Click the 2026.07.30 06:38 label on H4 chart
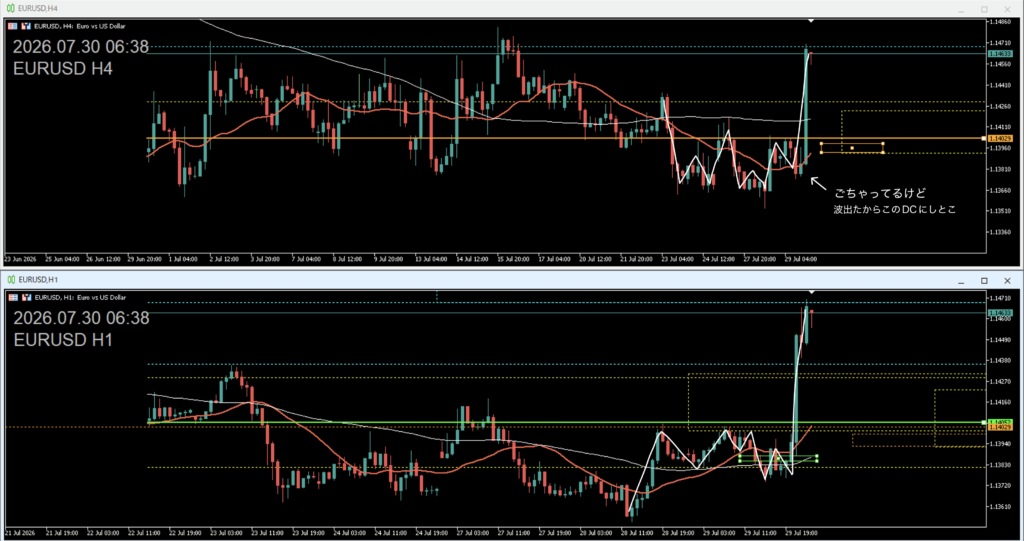This screenshot has width=1024, height=541. [81, 47]
